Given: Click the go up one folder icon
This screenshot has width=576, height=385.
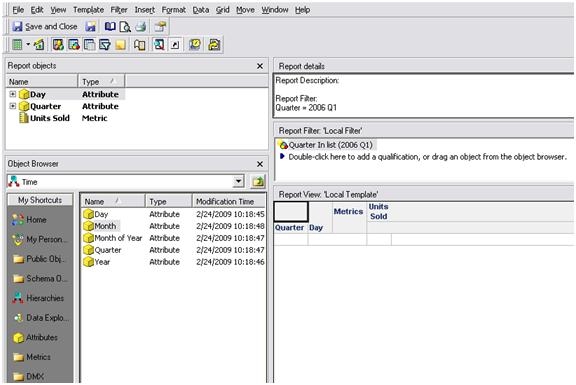Looking at the screenshot, I should pos(258,181).
